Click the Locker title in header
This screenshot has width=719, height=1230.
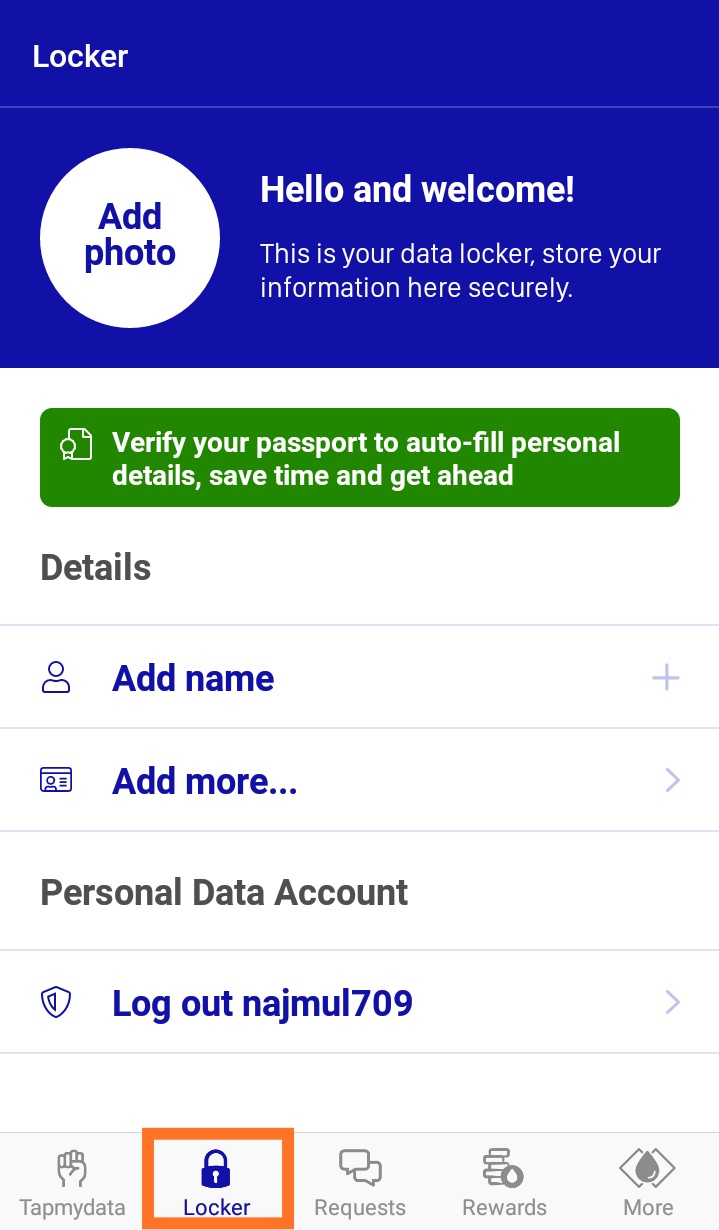(x=80, y=56)
